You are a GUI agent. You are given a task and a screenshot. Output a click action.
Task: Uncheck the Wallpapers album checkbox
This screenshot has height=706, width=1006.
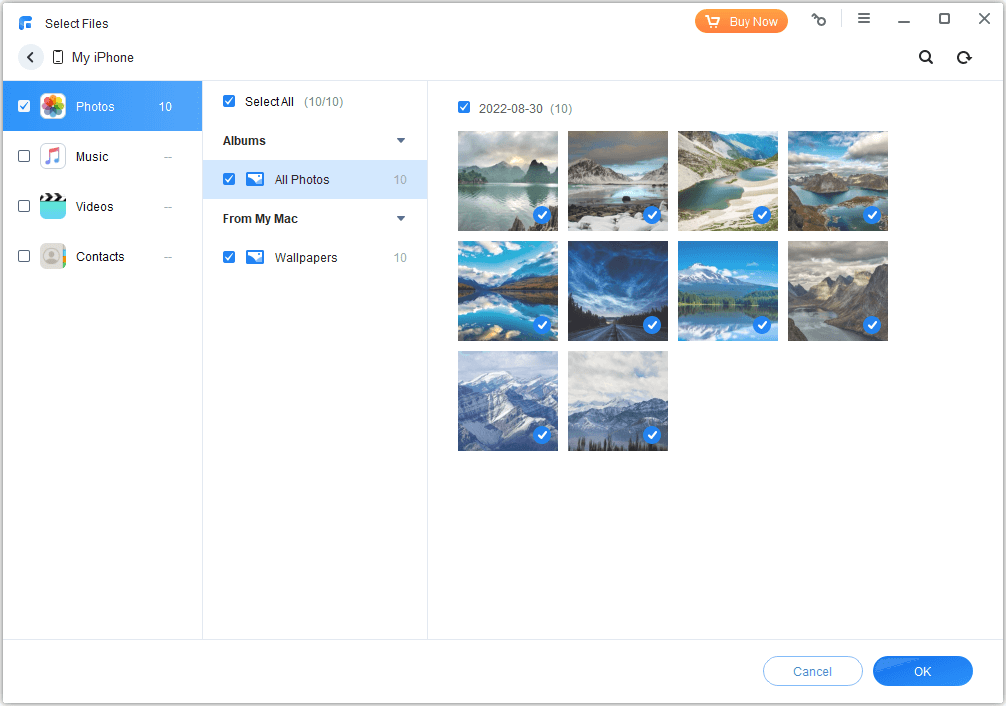click(229, 257)
